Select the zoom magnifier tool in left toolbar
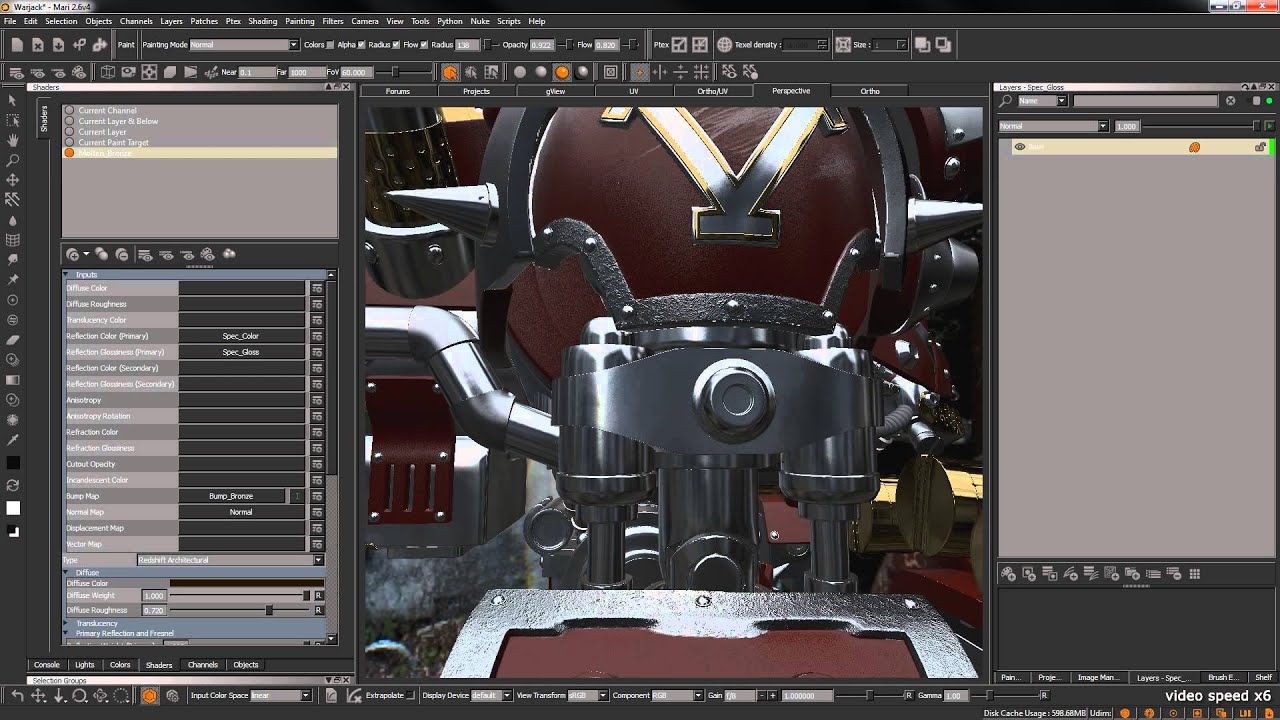The height and width of the screenshot is (720, 1280). [13, 160]
